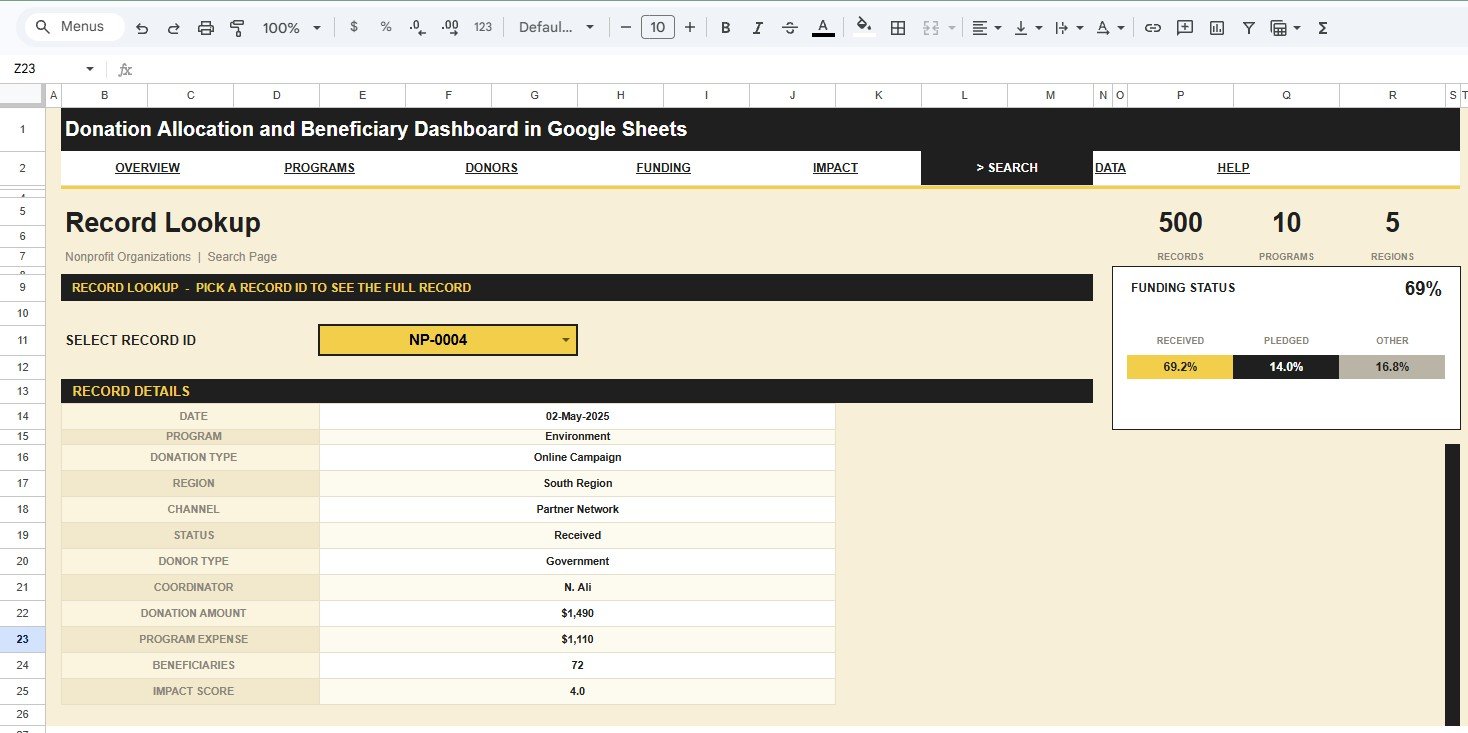Screen dimensions: 1468x733
Task: Click the Online Campaign cell
Action: click(x=577, y=457)
